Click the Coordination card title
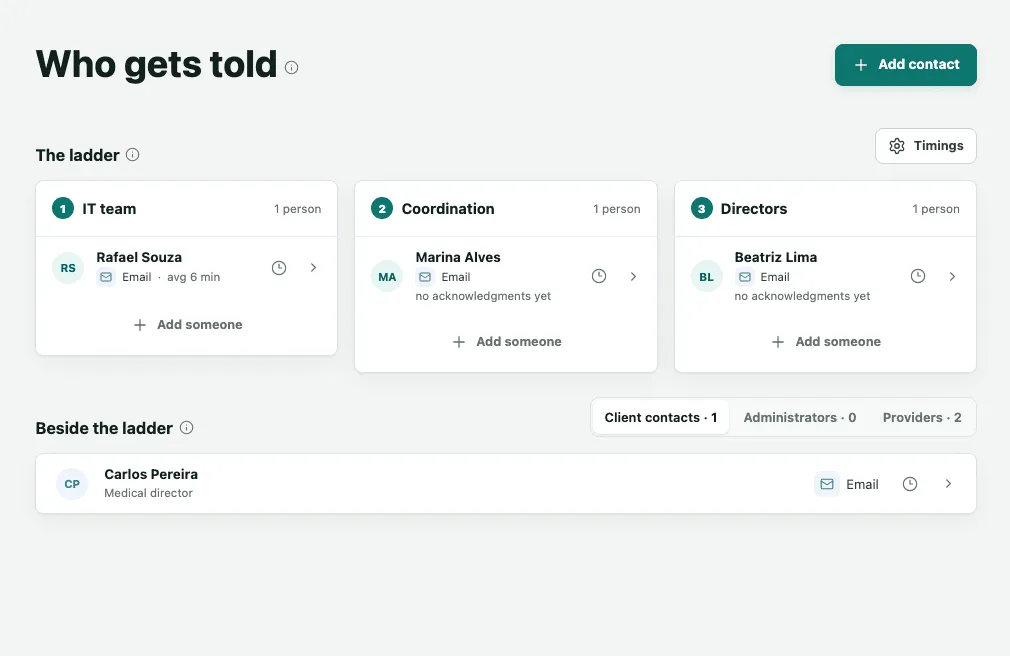Screen dimensions: 1010x656 tap(448, 209)
